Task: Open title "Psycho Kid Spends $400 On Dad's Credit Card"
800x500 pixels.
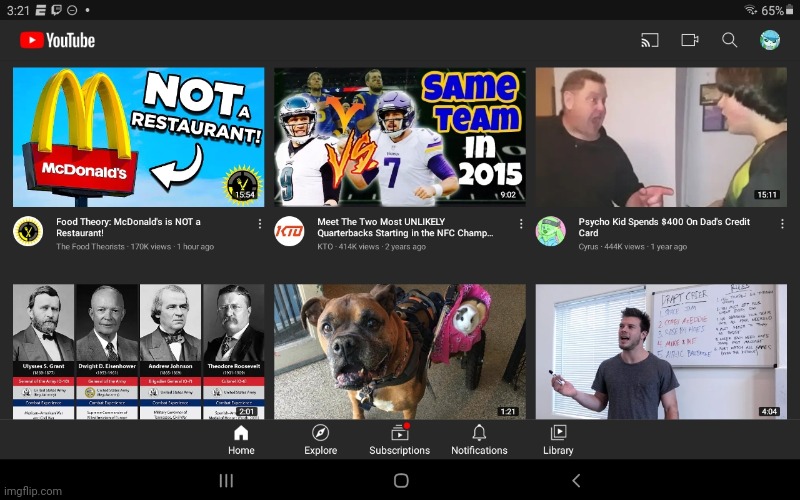Action: coord(664,227)
